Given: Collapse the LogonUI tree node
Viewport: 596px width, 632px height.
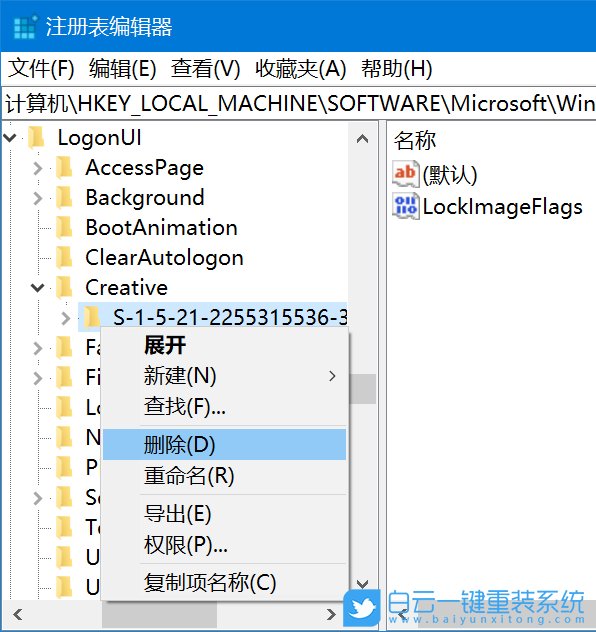Looking at the screenshot, I should [10, 138].
